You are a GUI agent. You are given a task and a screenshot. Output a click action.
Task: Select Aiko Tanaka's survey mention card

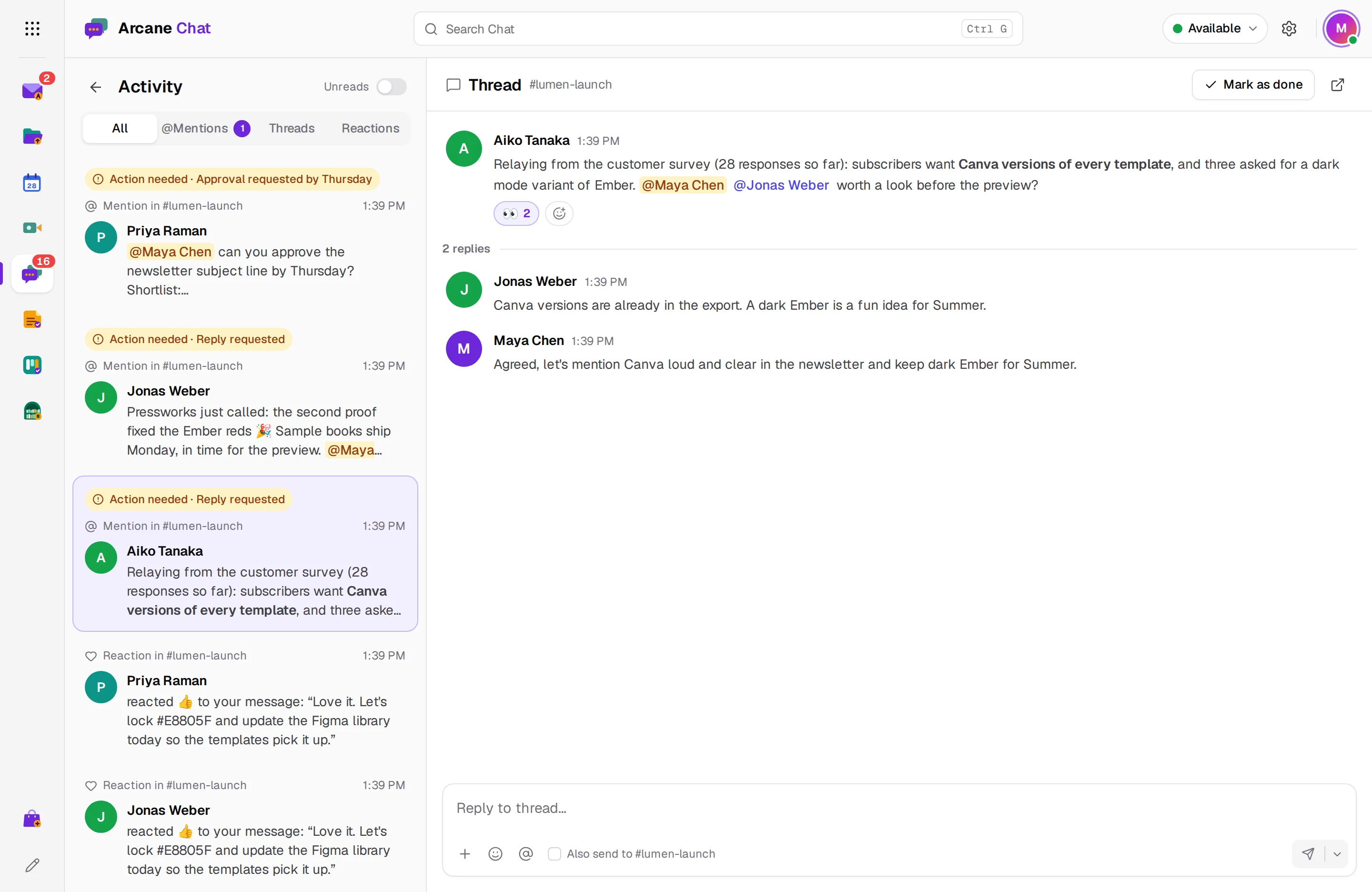(245, 554)
